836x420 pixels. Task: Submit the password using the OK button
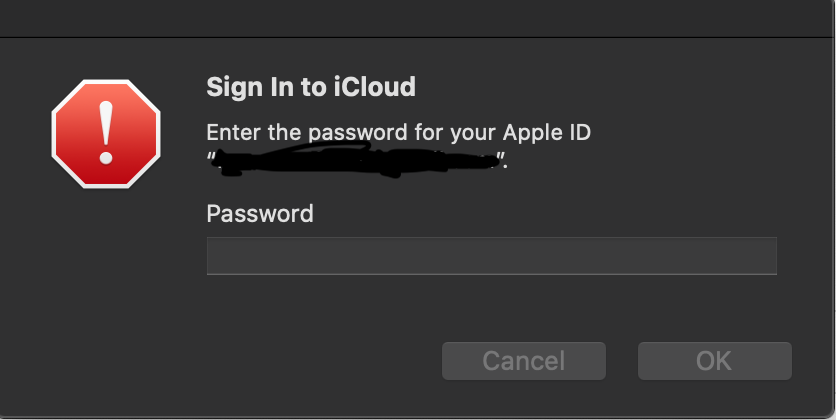pos(714,361)
